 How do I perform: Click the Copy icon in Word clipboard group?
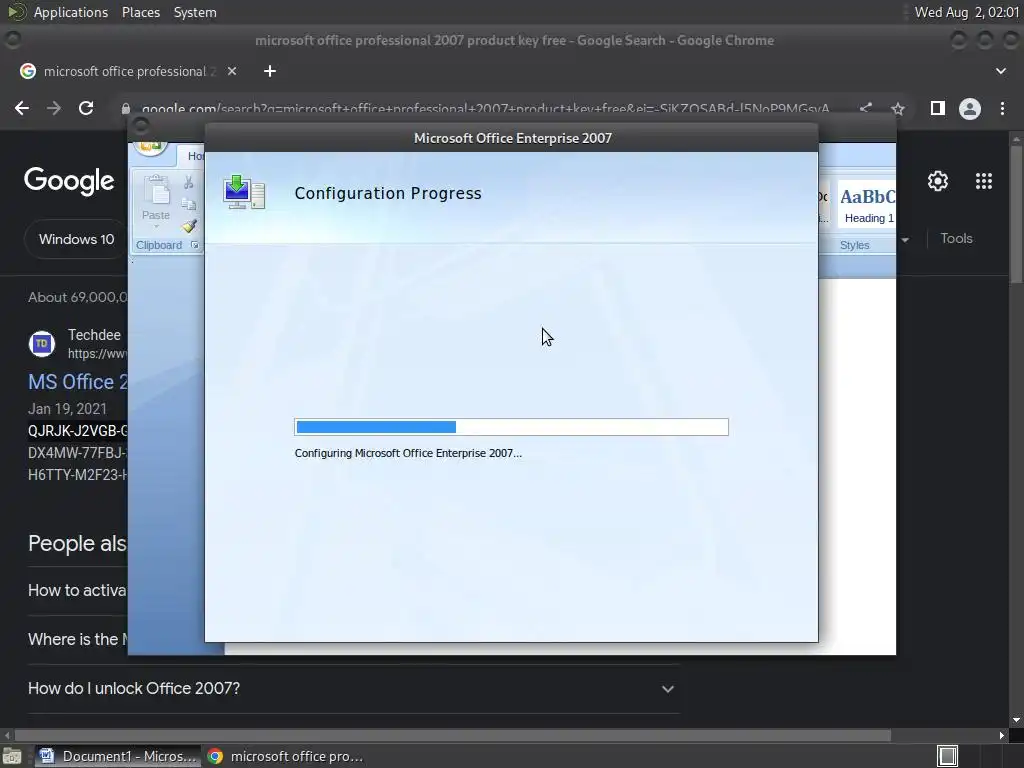189,204
